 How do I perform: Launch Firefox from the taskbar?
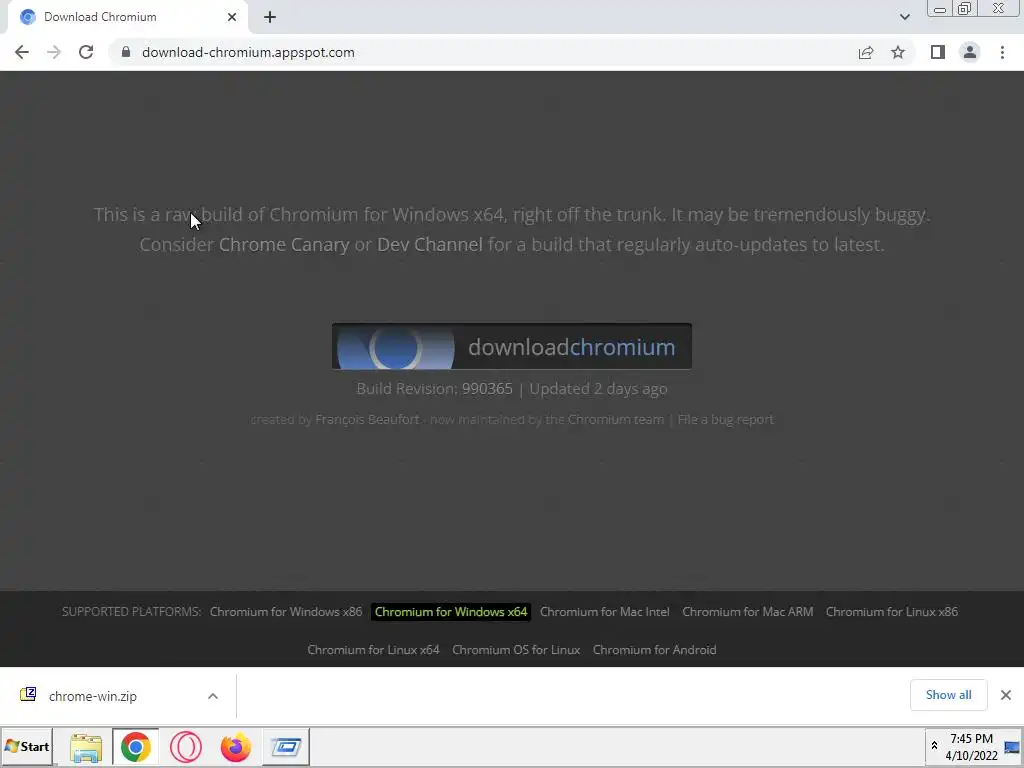click(x=236, y=747)
